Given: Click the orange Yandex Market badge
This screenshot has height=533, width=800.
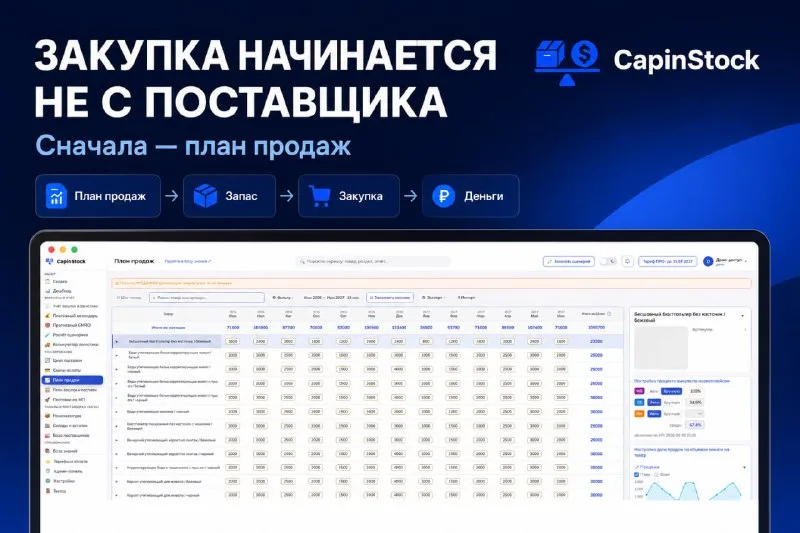Looking at the screenshot, I should pyautogui.click(x=639, y=414).
